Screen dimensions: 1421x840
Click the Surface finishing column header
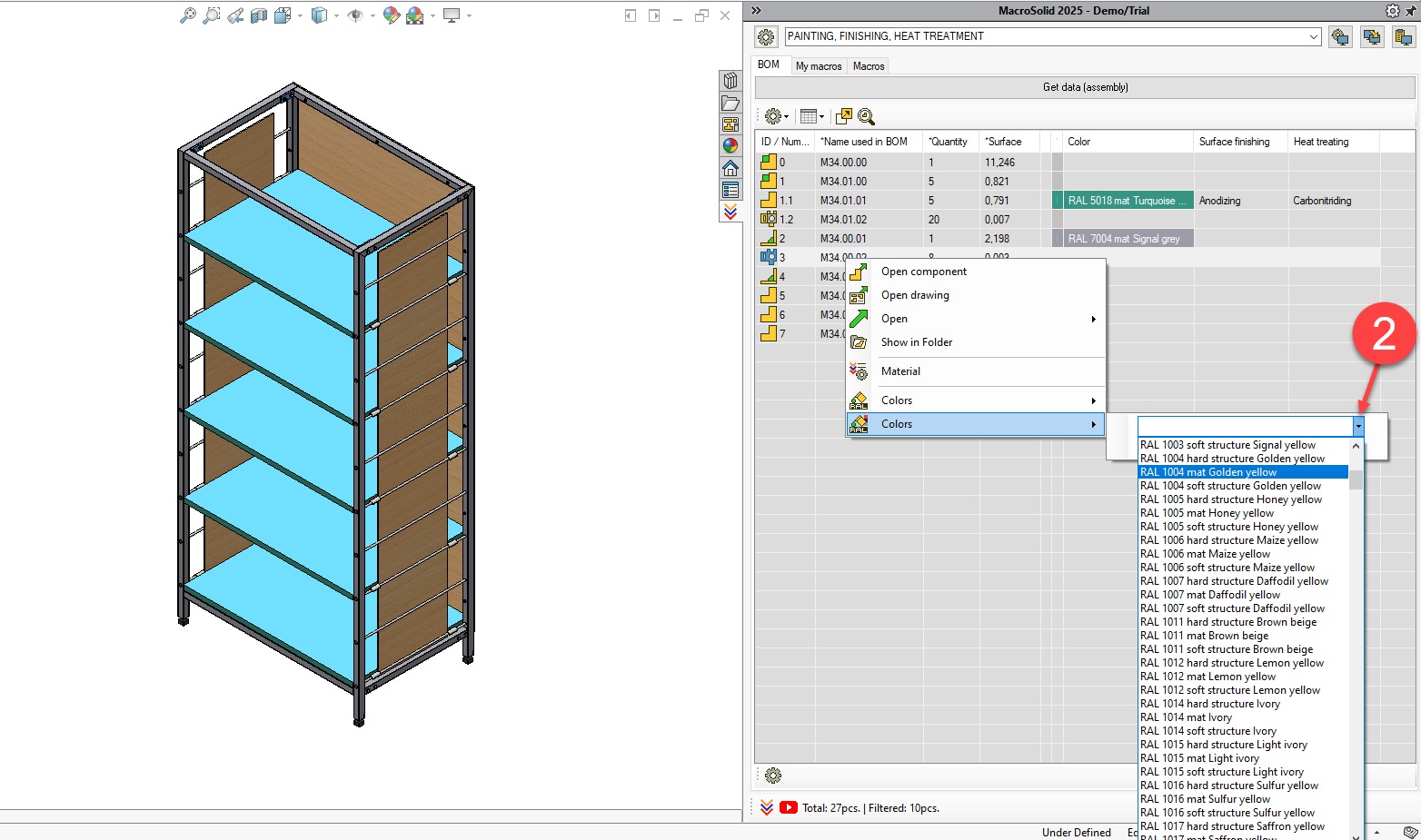[1240, 142]
